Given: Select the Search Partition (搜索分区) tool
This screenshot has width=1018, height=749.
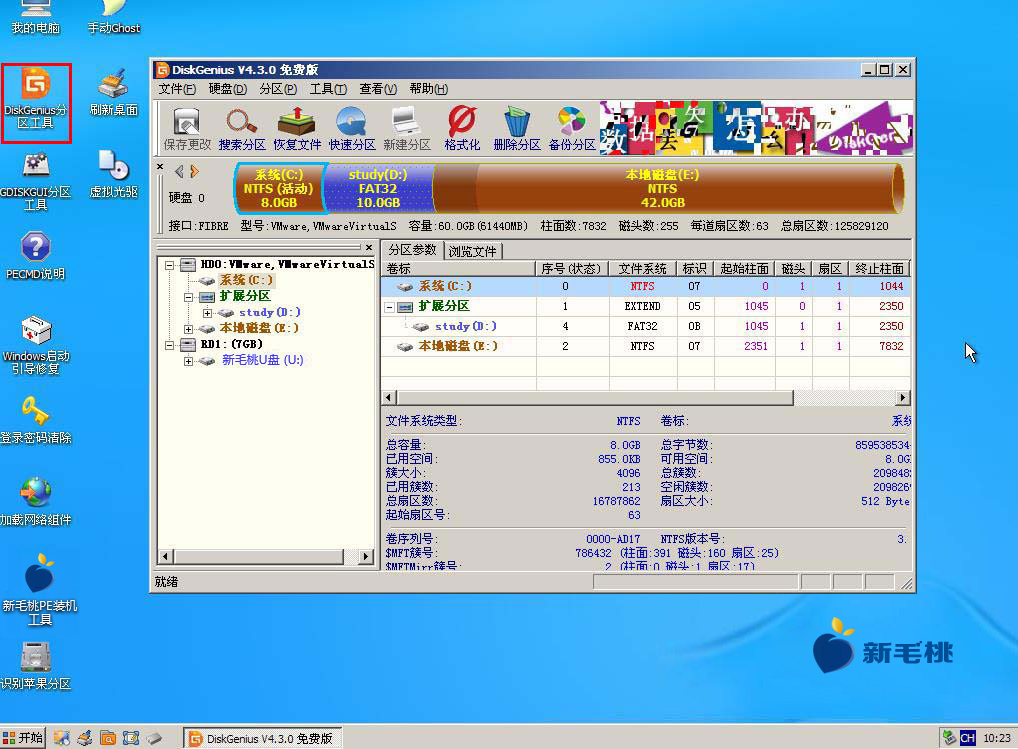Looking at the screenshot, I should [242, 129].
